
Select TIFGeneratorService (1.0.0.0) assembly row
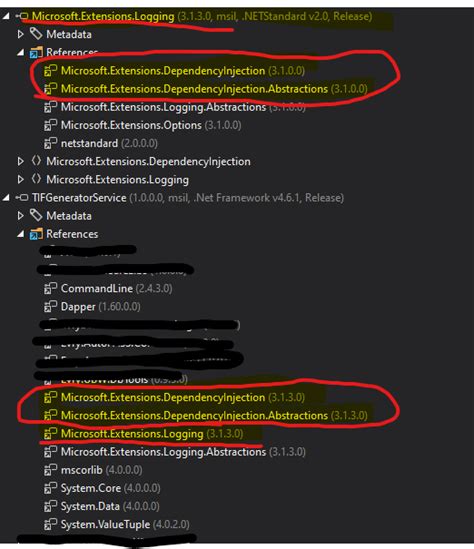coord(188,198)
